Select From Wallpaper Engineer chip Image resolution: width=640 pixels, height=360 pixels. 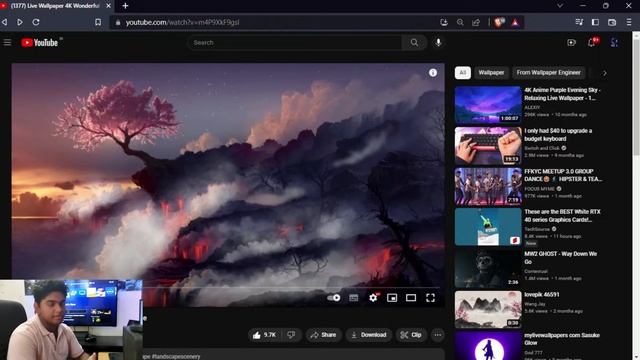pyautogui.click(x=549, y=73)
